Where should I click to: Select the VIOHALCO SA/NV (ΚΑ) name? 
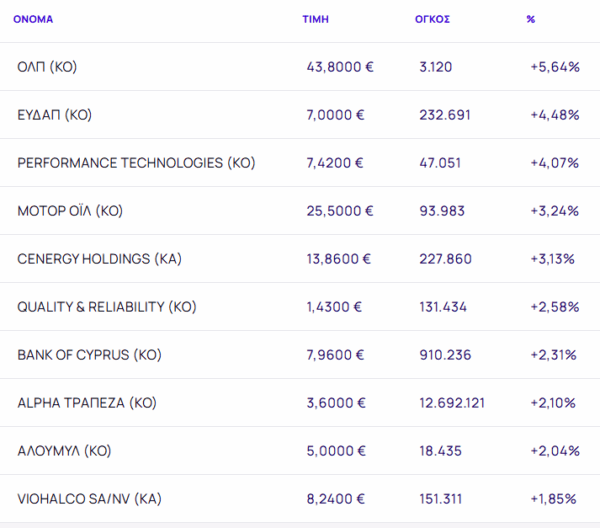[x=89, y=499]
